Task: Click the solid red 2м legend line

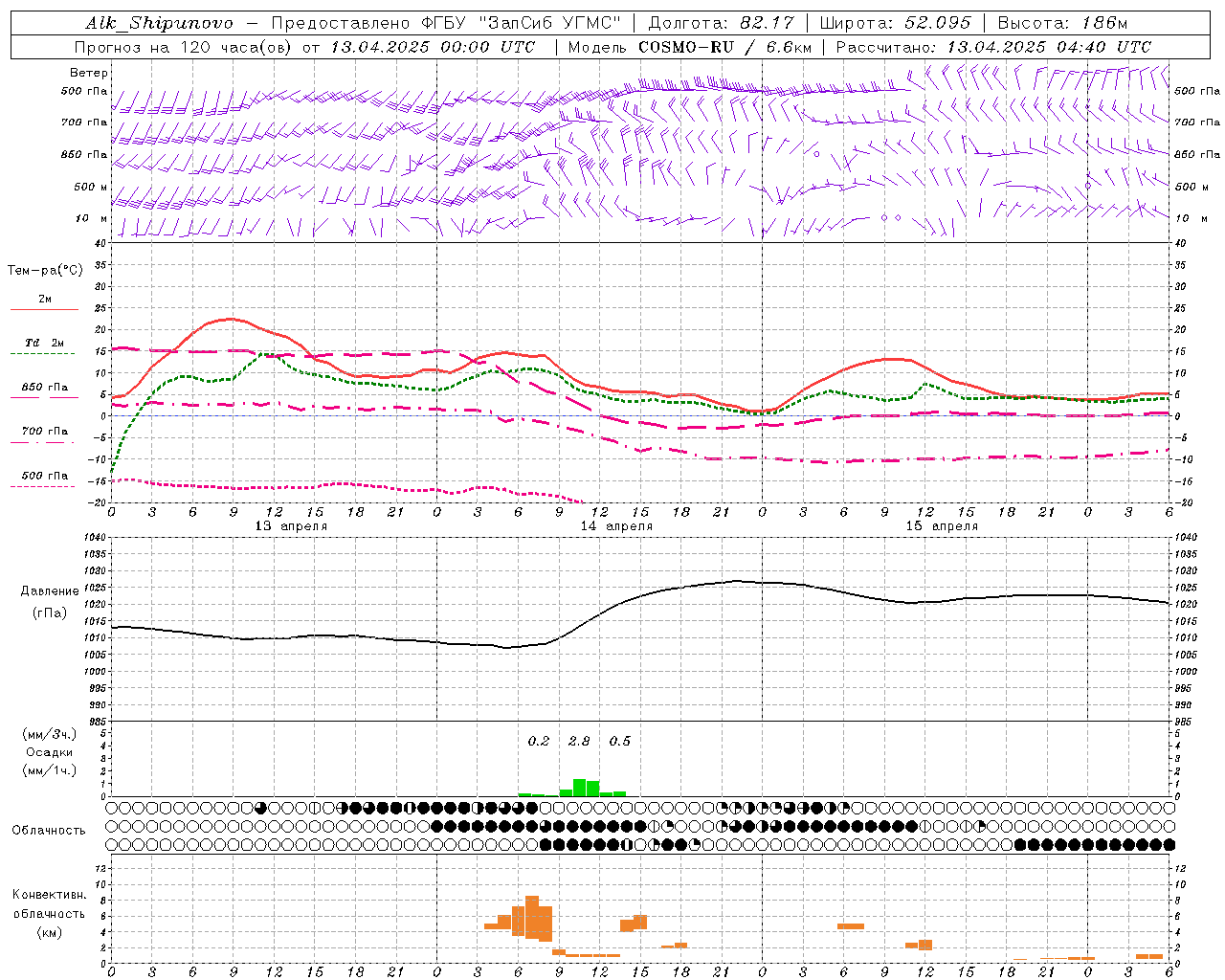Action: click(x=44, y=310)
